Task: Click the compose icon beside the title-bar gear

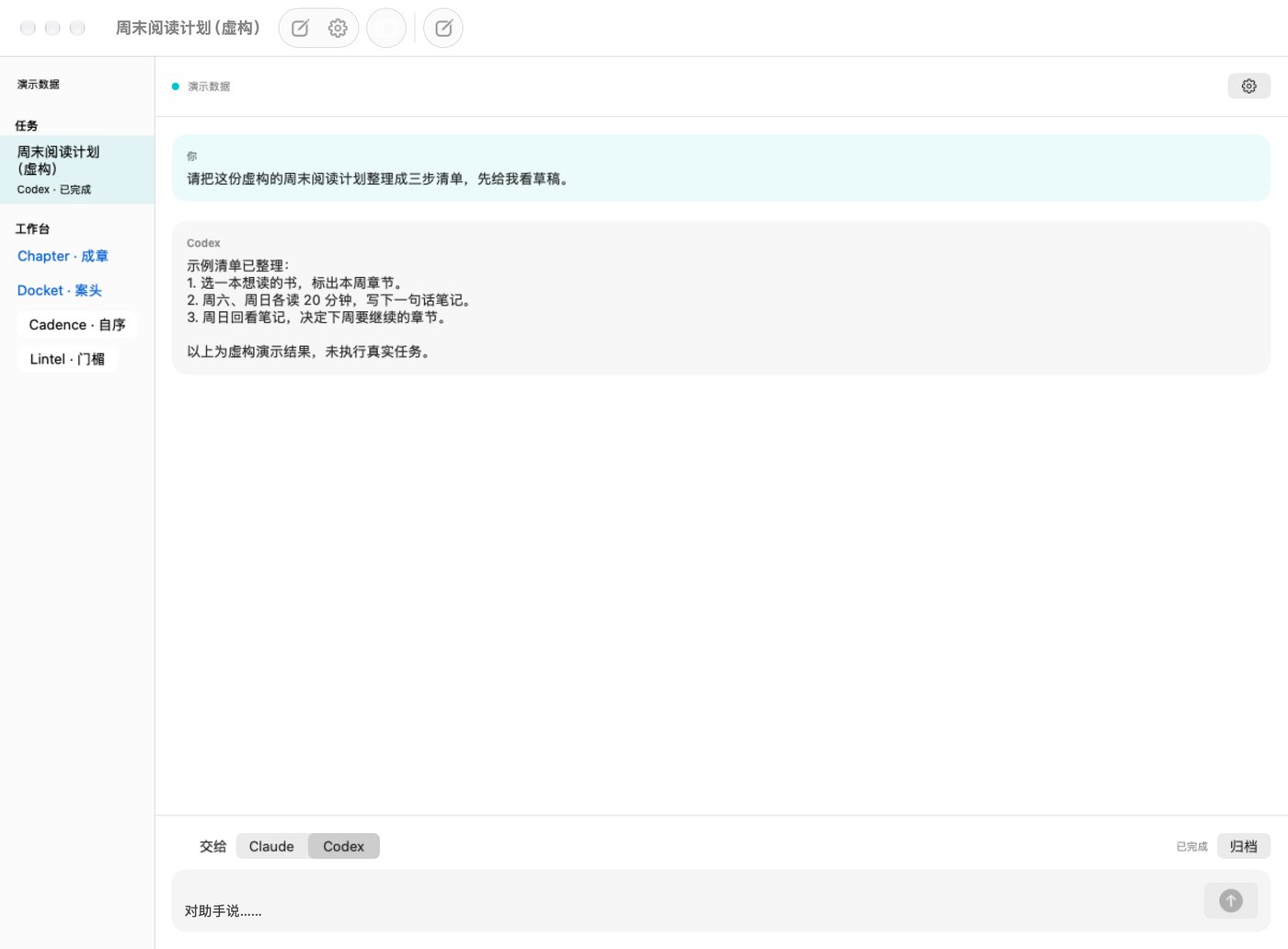Action: coord(300,29)
